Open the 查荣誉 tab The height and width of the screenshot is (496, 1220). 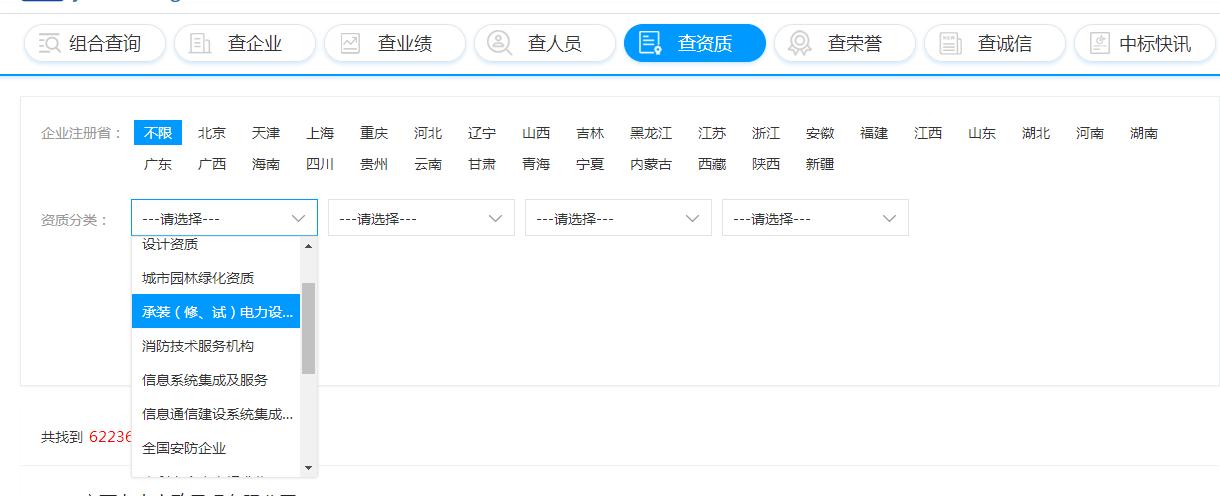844,43
